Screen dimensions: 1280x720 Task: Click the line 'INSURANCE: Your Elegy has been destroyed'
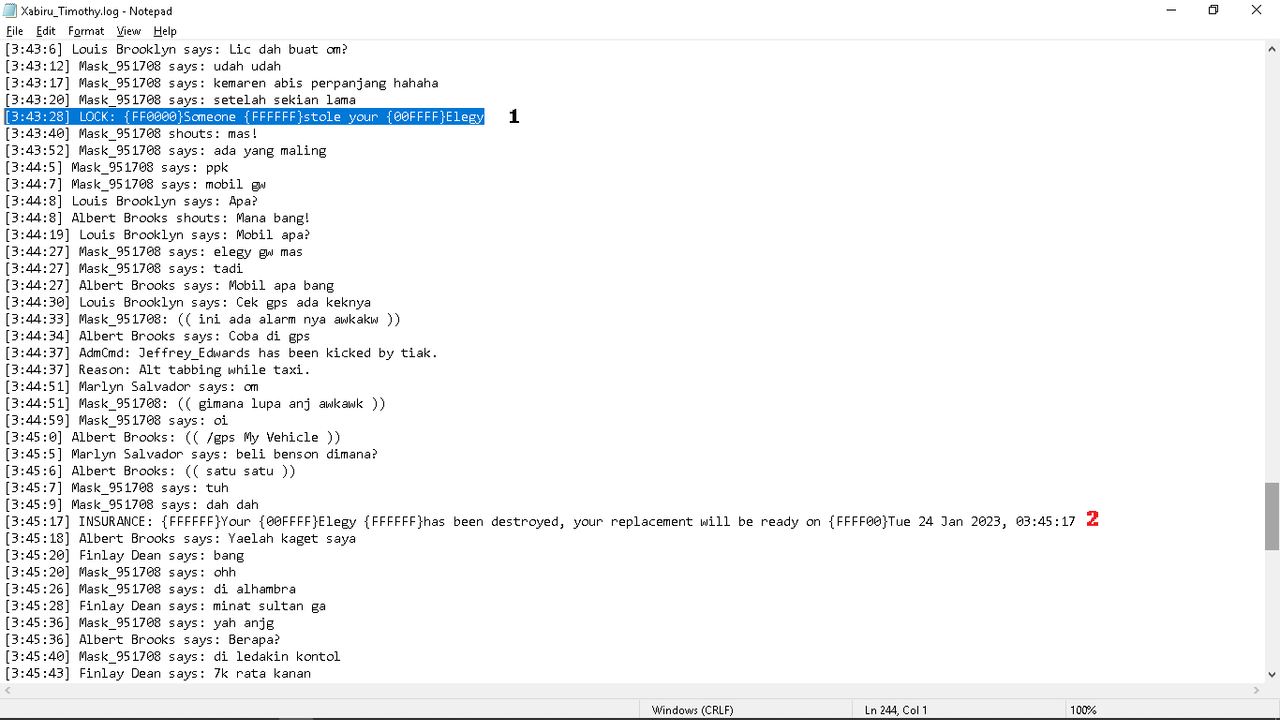click(540, 522)
